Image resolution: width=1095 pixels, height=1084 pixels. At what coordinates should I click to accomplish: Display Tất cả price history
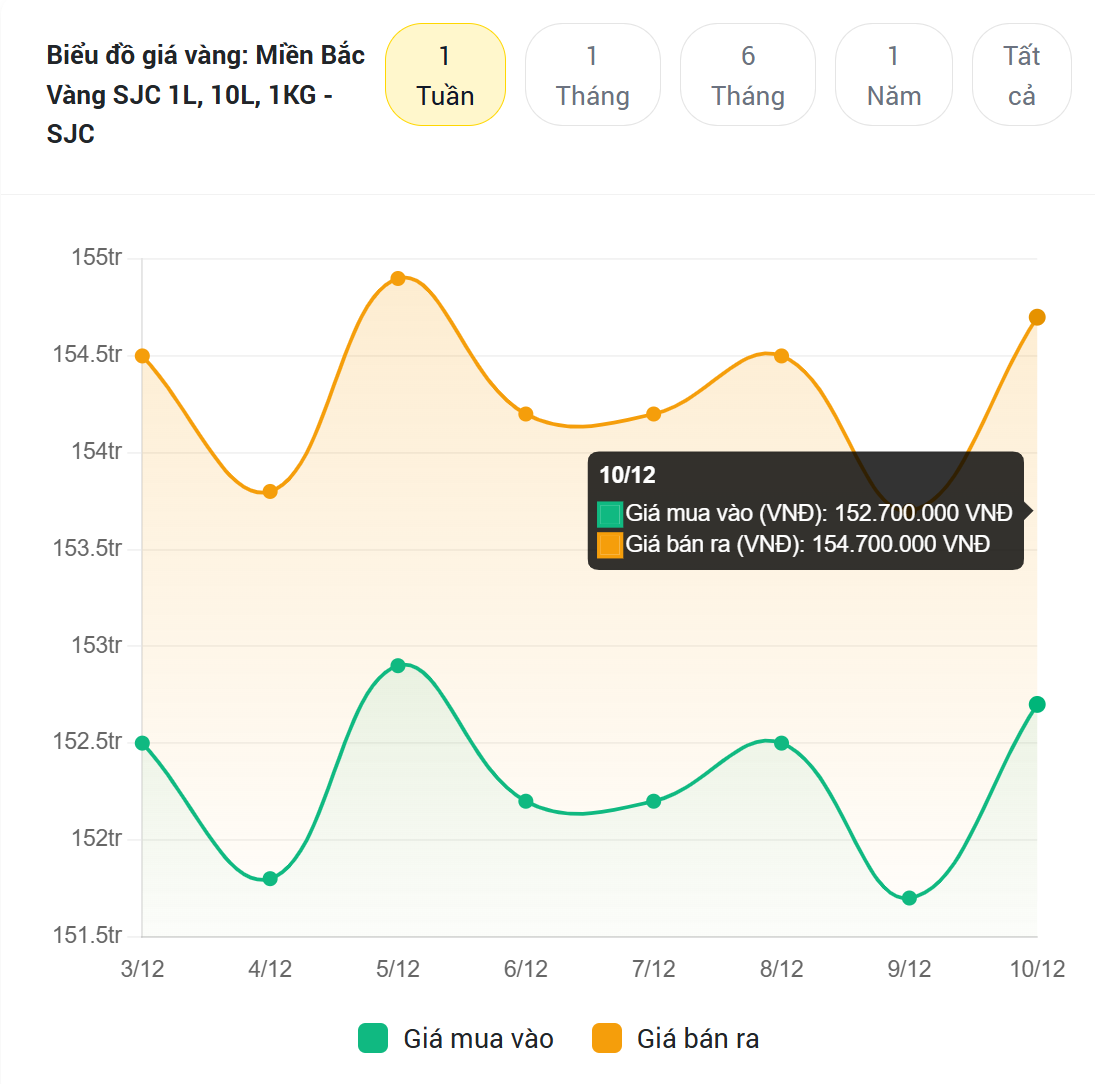point(1021,75)
